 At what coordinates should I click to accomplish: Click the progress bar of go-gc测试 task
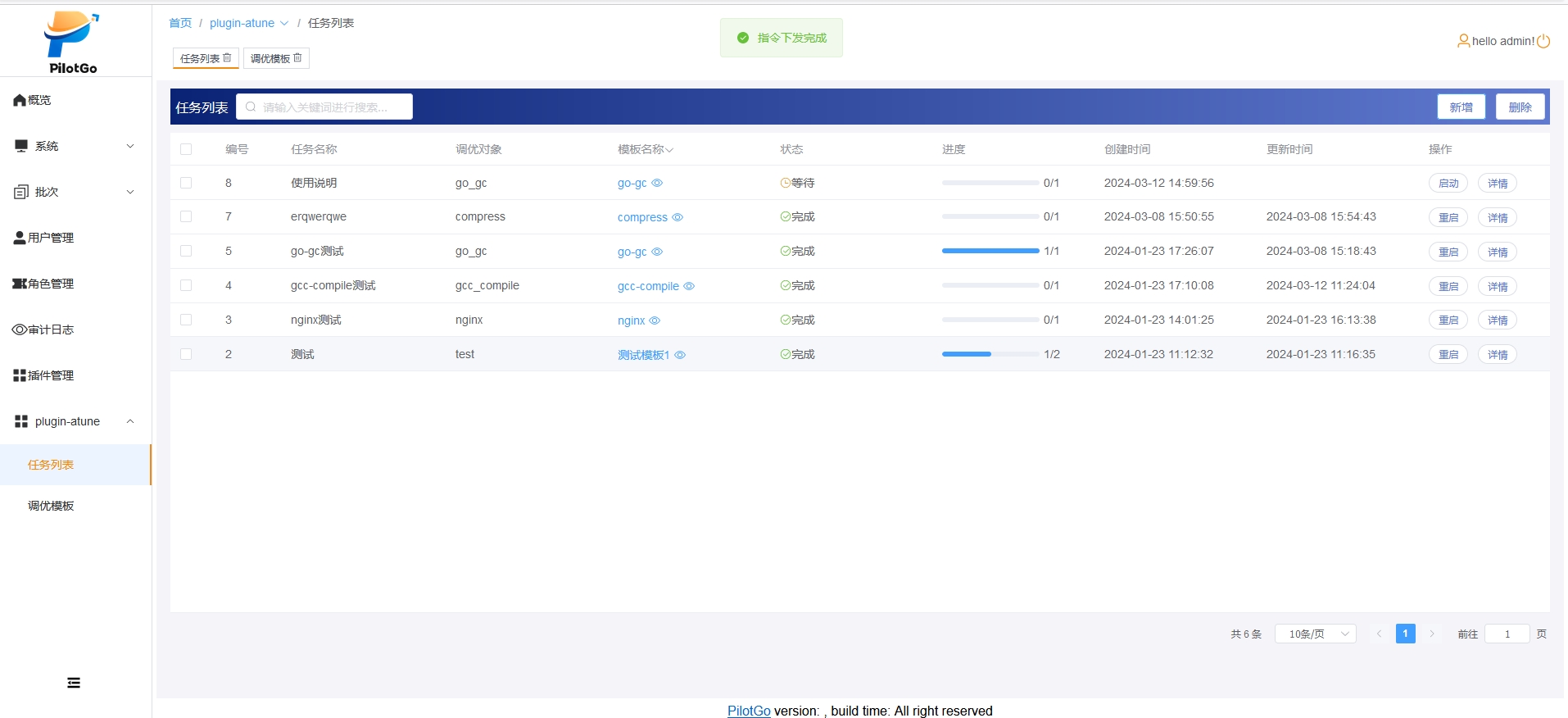point(990,251)
